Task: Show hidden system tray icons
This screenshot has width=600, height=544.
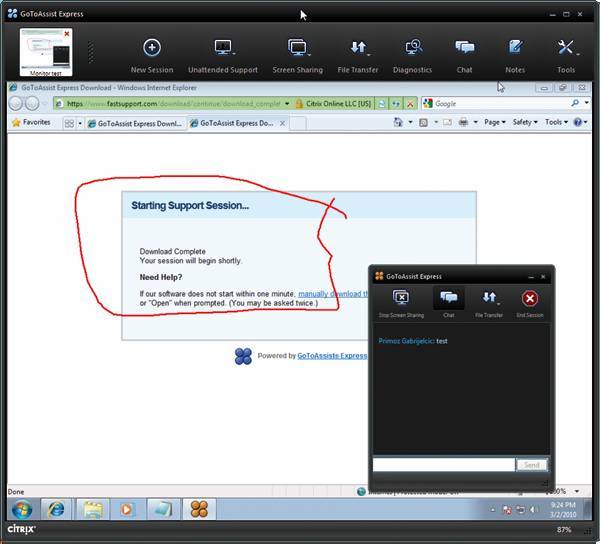Action: tap(493, 510)
